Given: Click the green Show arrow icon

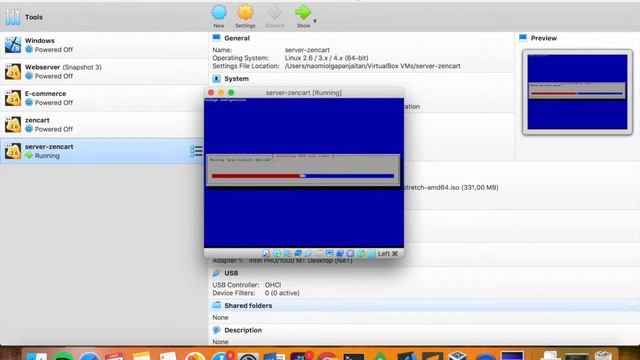Looking at the screenshot, I should 303,13.
